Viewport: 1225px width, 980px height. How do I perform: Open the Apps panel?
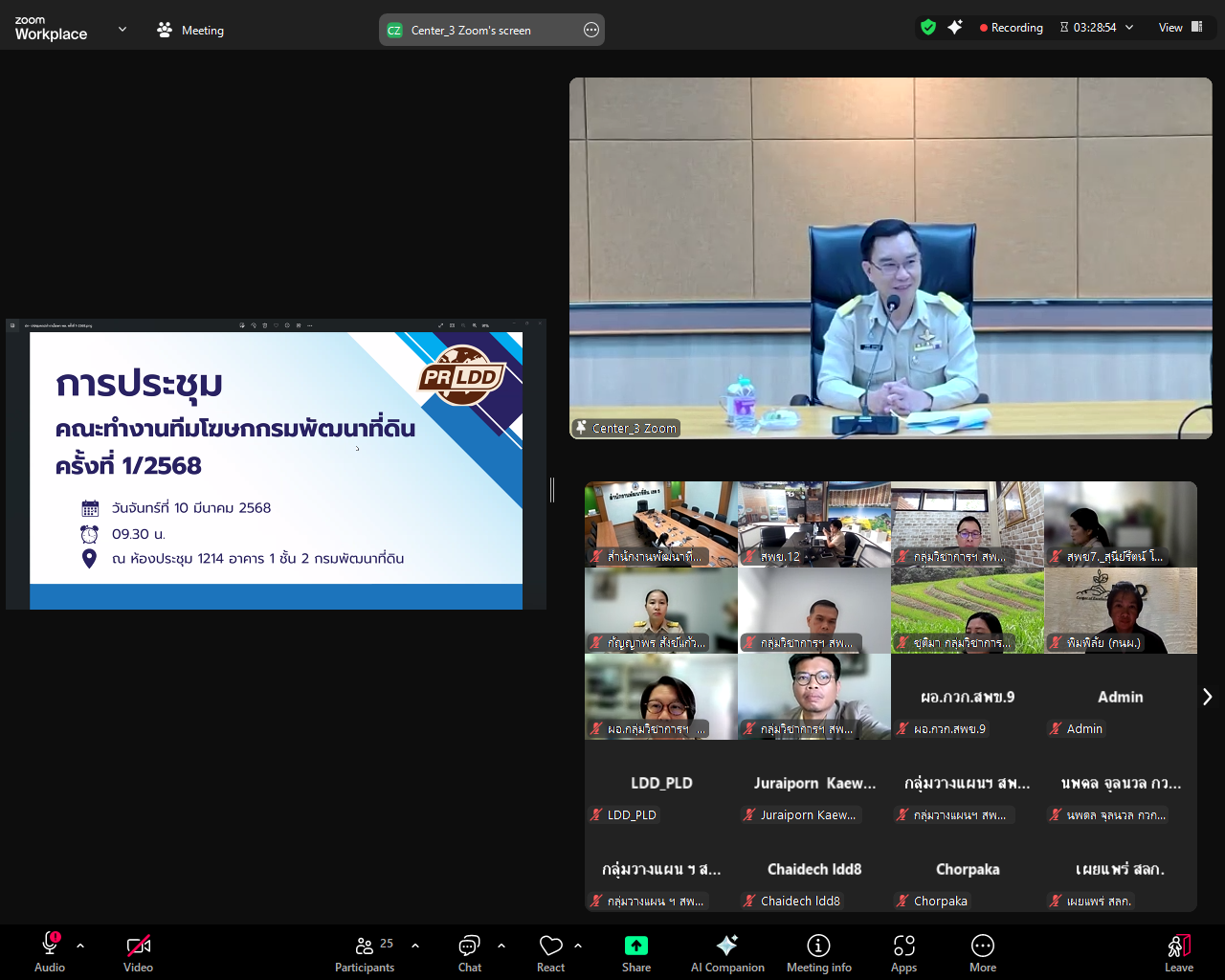[903, 952]
